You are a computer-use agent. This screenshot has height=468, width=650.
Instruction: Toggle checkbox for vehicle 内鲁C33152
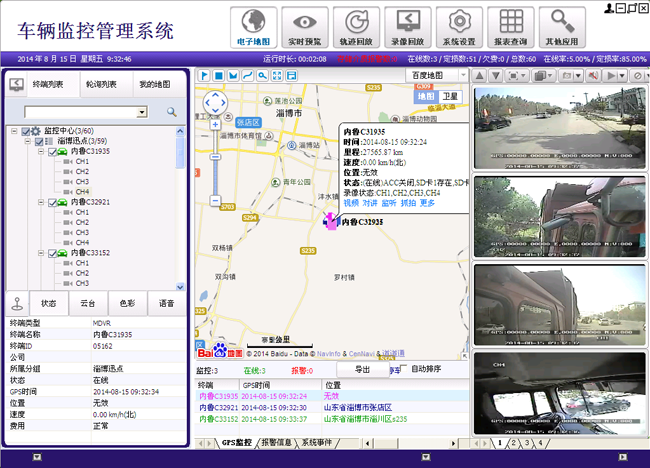click(52, 253)
